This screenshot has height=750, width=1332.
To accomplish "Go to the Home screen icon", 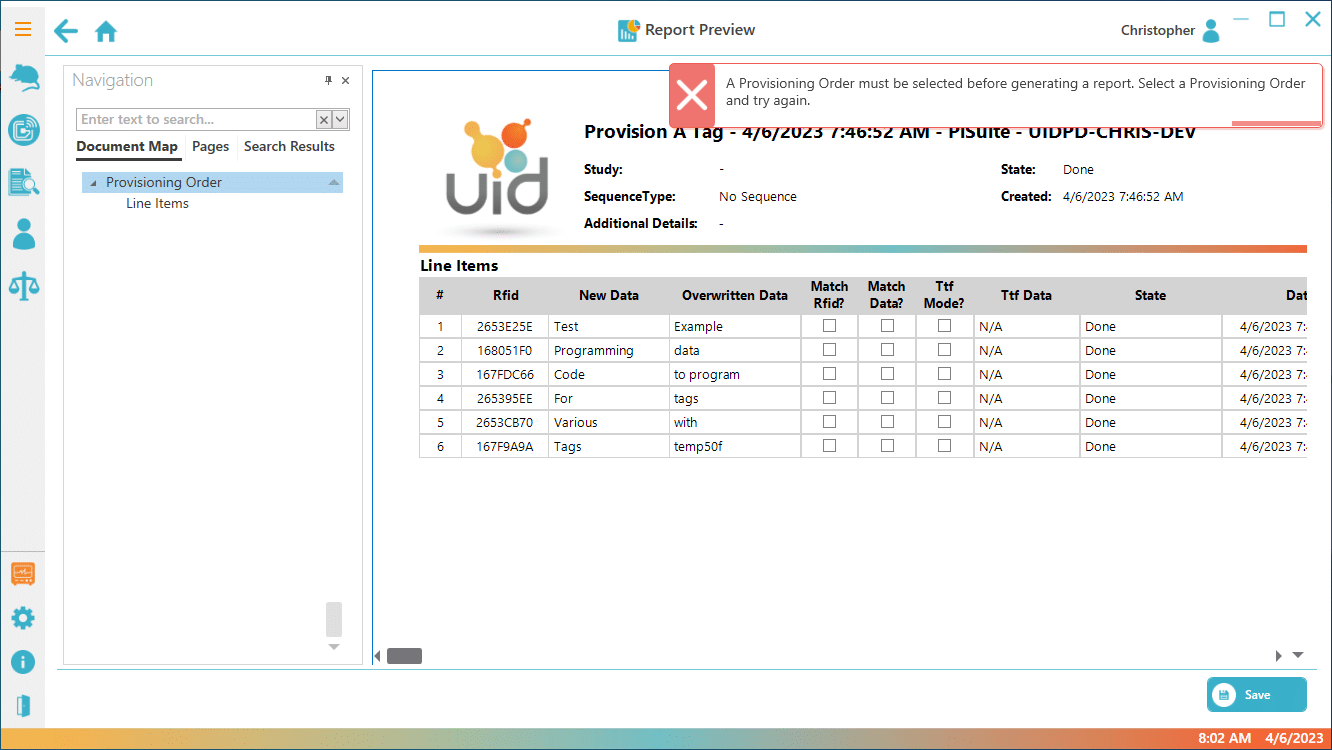I will (x=106, y=32).
